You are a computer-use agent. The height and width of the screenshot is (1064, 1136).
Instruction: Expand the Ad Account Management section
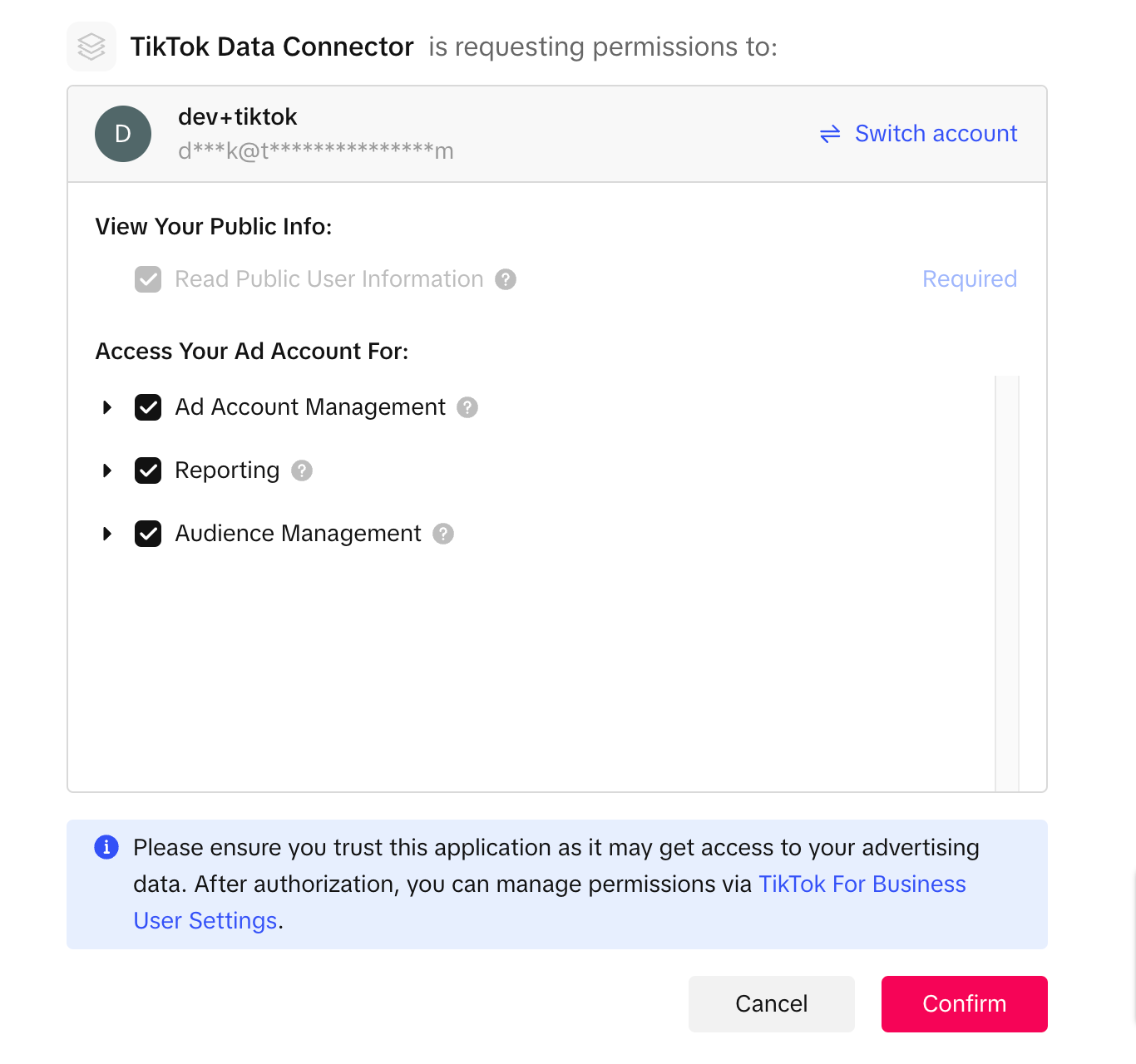click(x=107, y=407)
